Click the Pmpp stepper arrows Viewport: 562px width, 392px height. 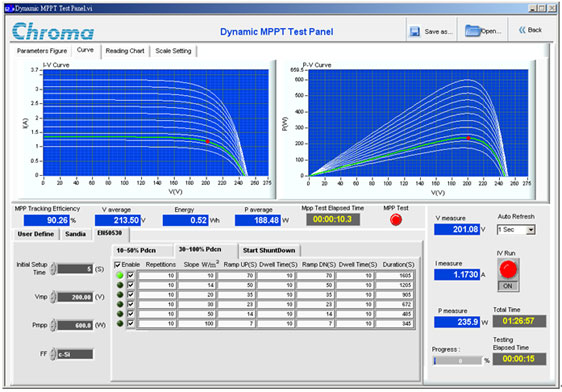click(53, 325)
